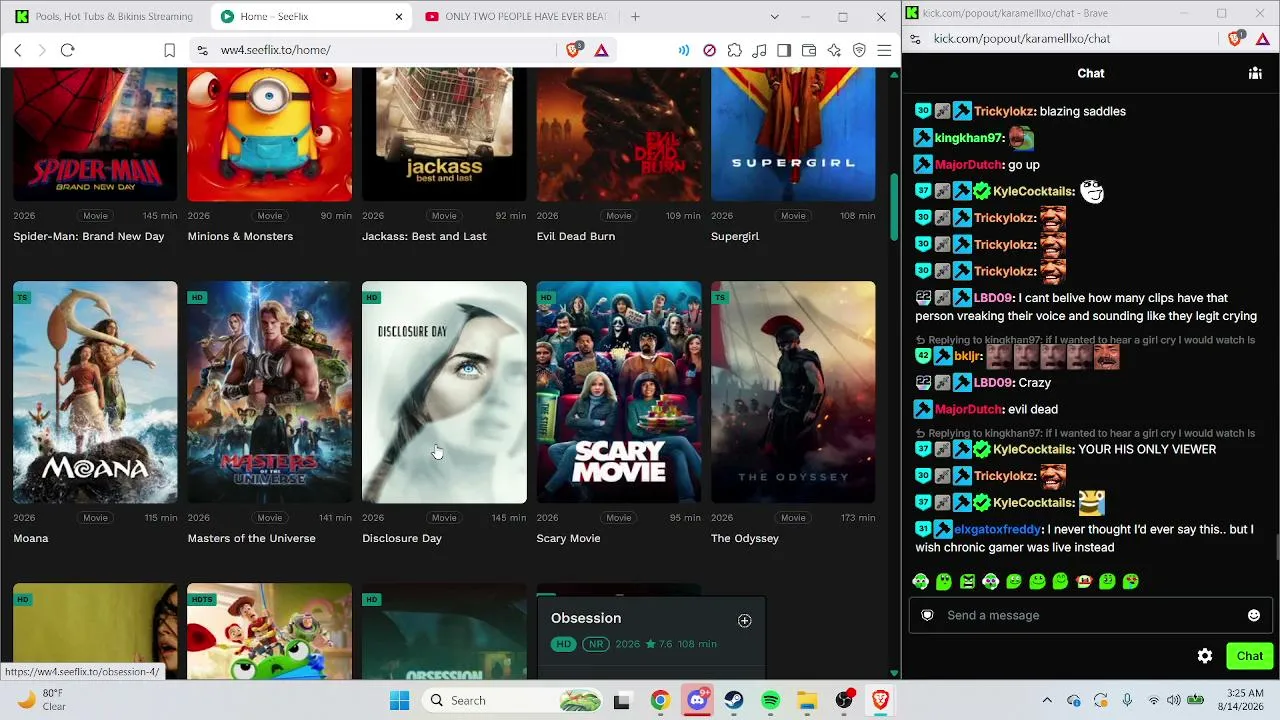Open File Explorer from the taskbar
The height and width of the screenshot is (720, 1280).
(807, 700)
